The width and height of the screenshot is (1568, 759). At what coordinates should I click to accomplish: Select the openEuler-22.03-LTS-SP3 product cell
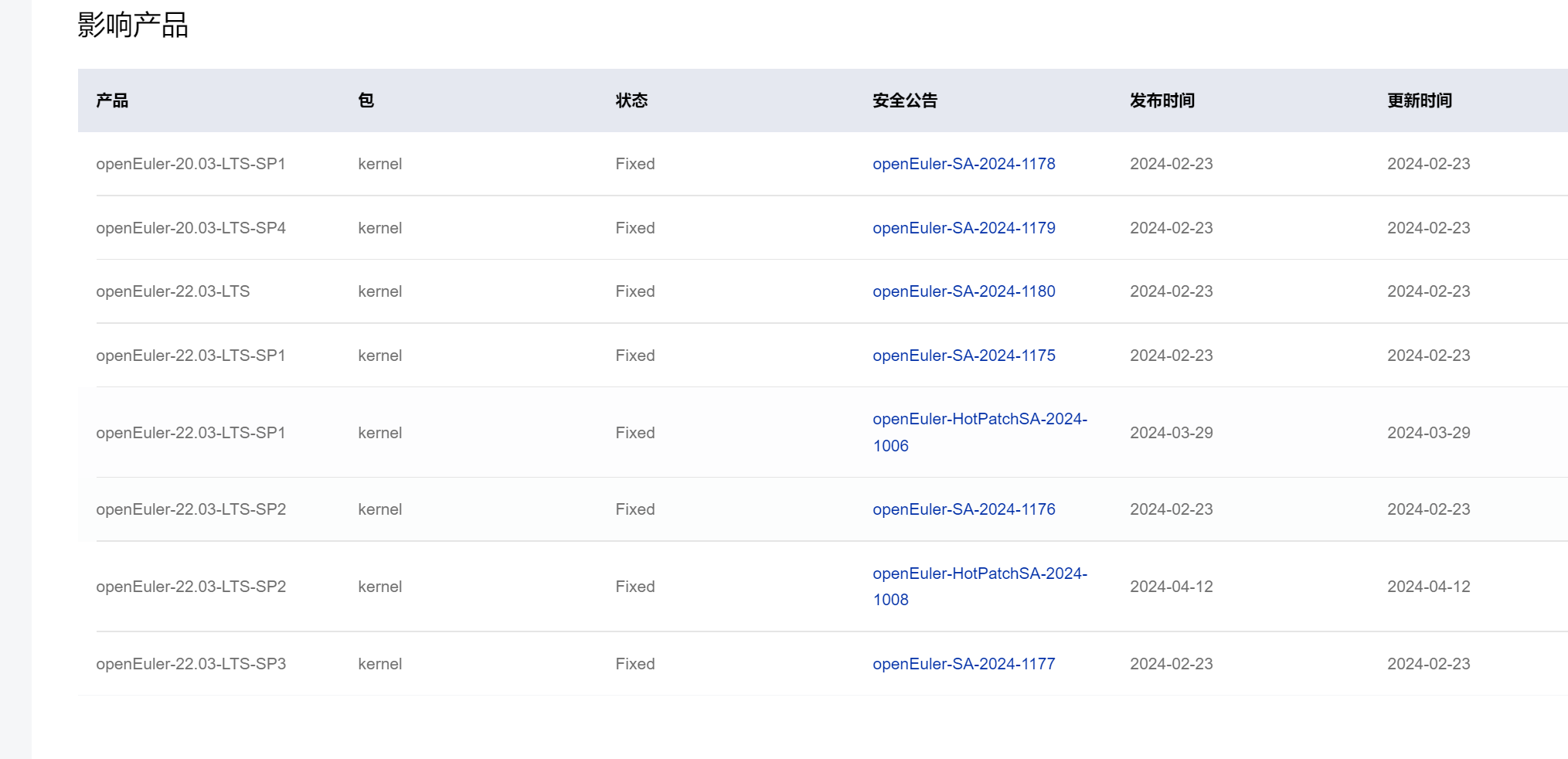point(190,664)
